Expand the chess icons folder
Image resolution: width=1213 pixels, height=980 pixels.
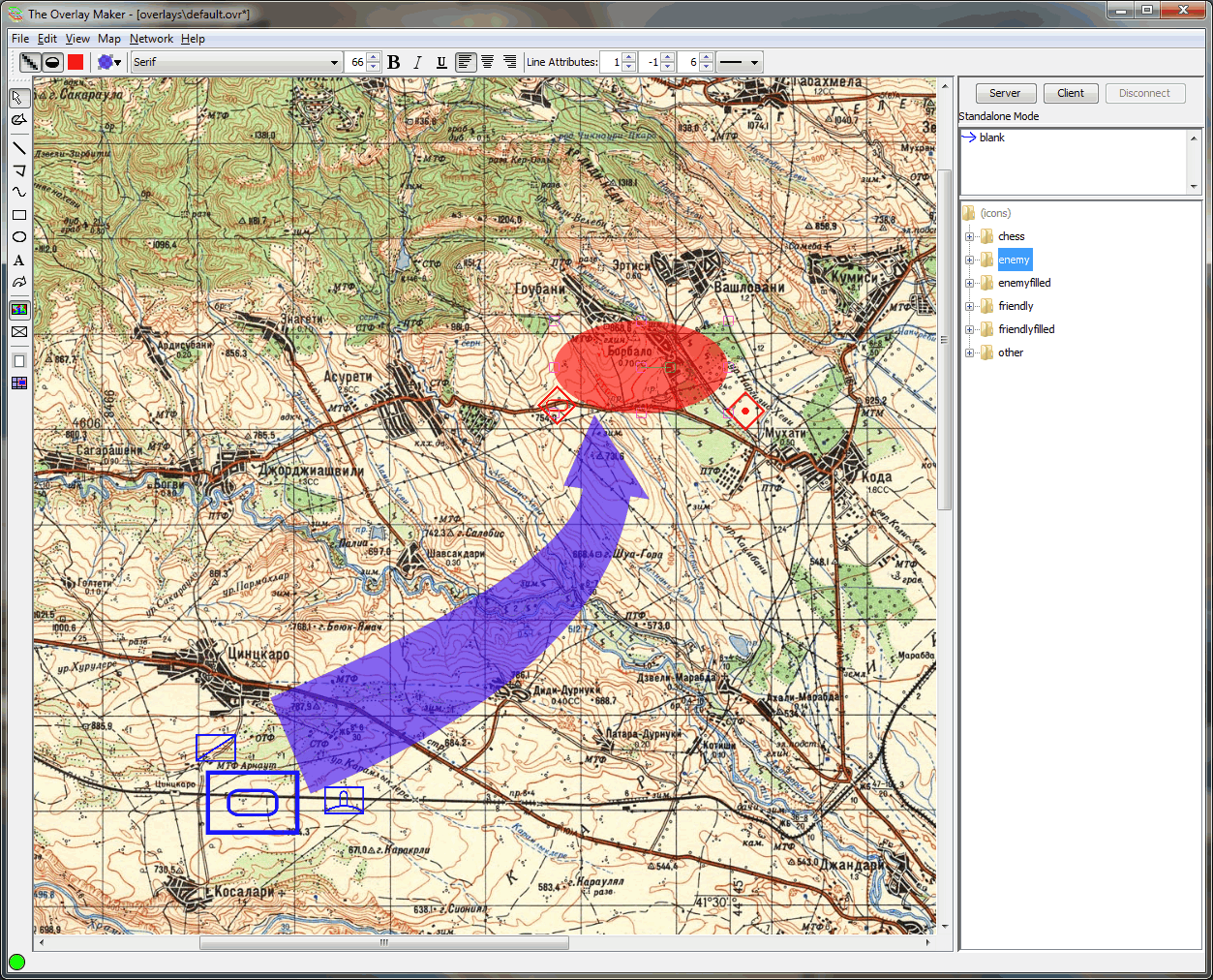point(969,236)
